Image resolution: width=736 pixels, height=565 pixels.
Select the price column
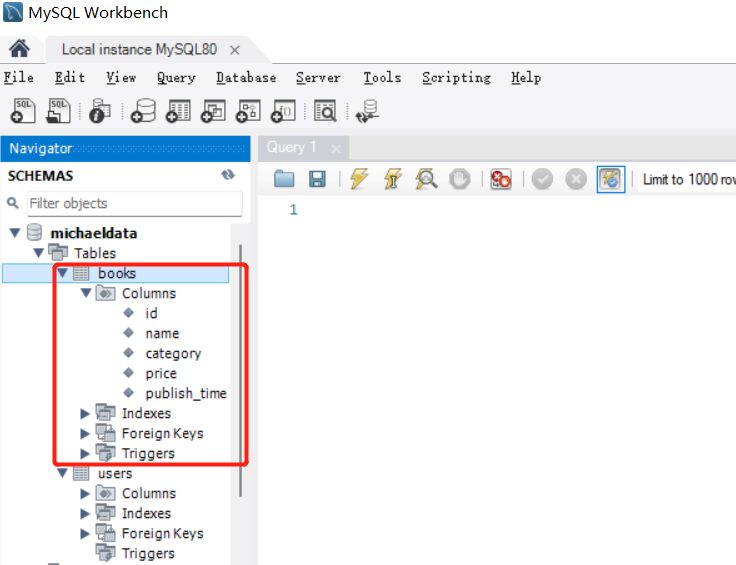pos(161,374)
